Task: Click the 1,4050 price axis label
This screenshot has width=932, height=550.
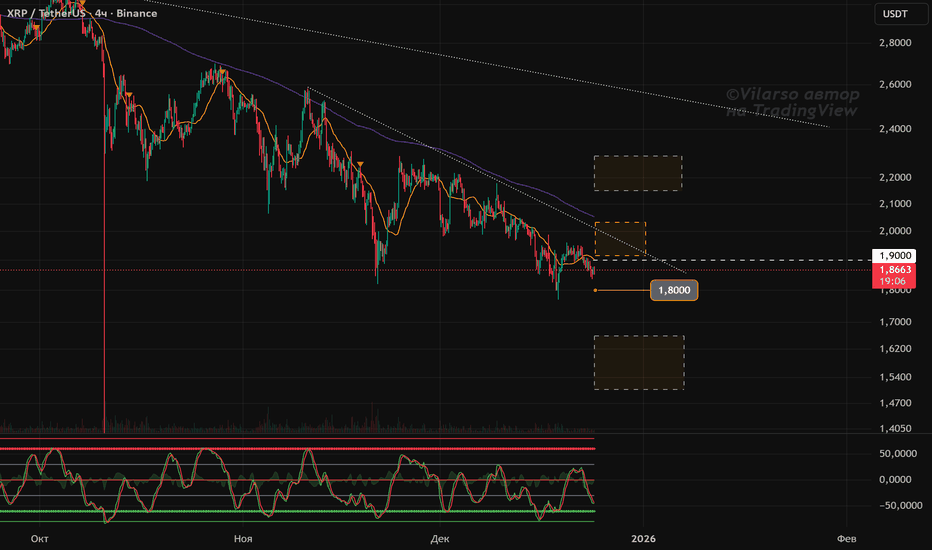Action: tap(895, 429)
